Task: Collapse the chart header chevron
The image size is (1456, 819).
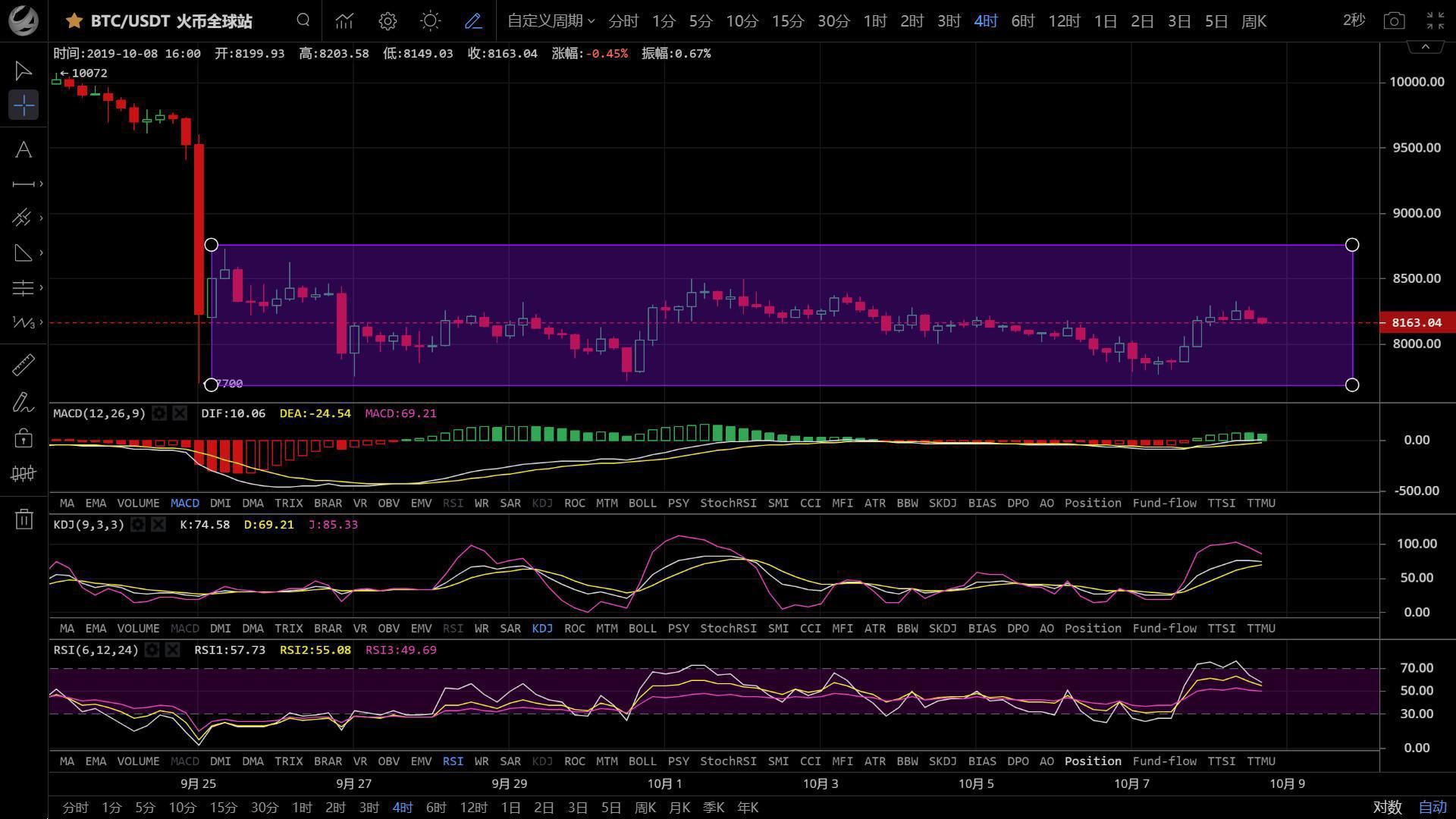Action: [x=1425, y=47]
